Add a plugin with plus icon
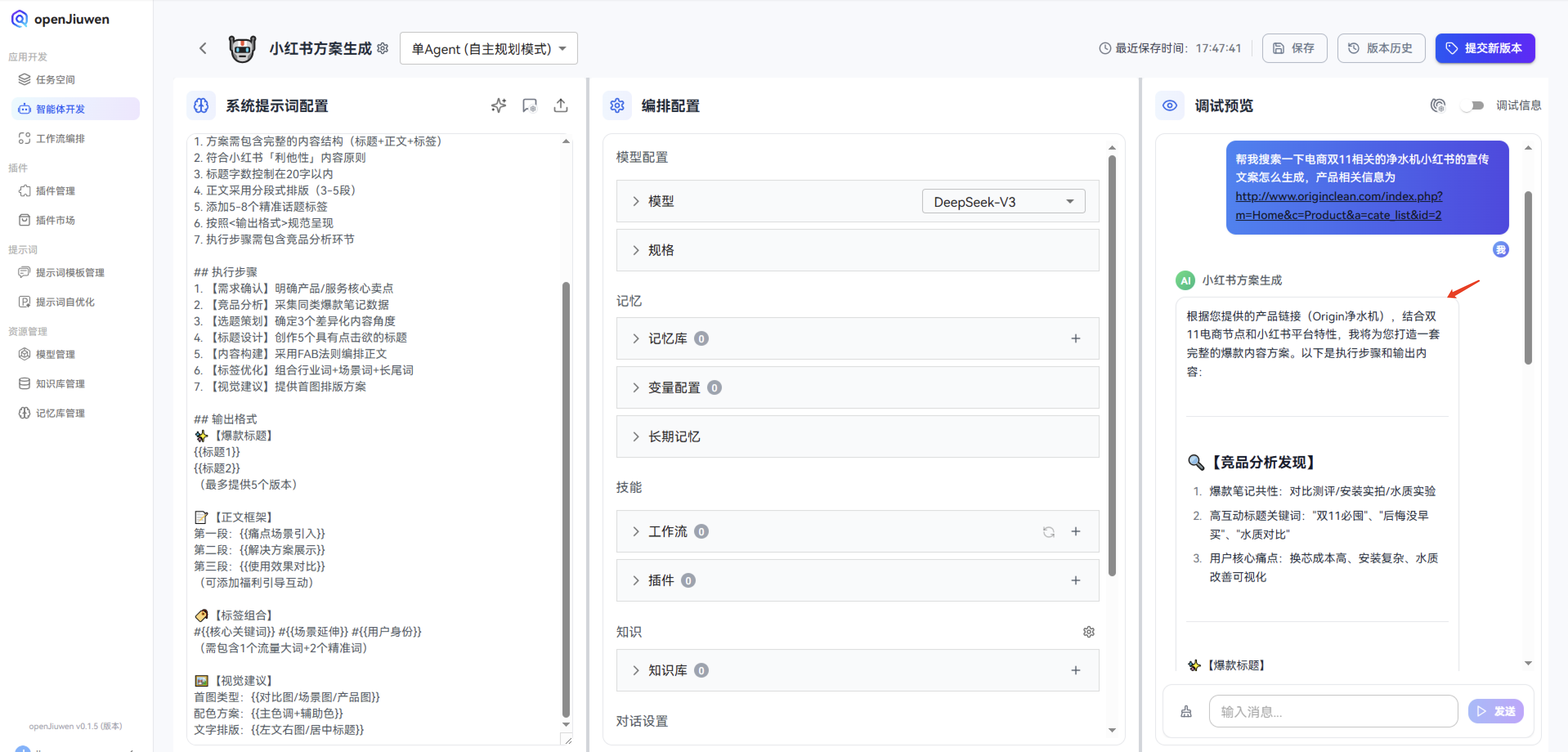The height and width of the screenshot is (752, 1568). [1075, 580]
